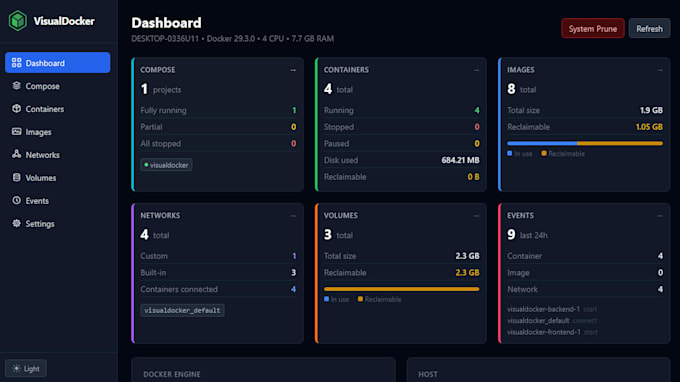Switch to Light theme
Viewport: 680px width, 382px height.
coord(26,369)
